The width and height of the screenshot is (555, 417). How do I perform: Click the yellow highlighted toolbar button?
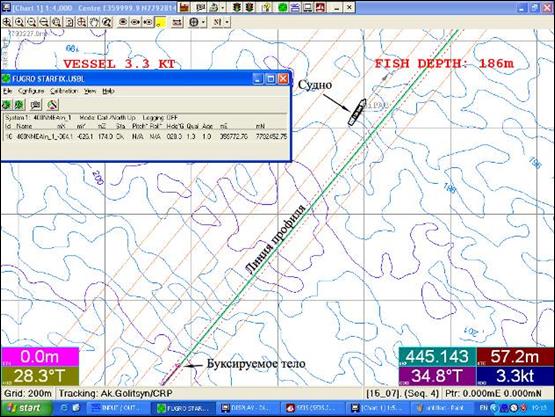click(161, 22)
